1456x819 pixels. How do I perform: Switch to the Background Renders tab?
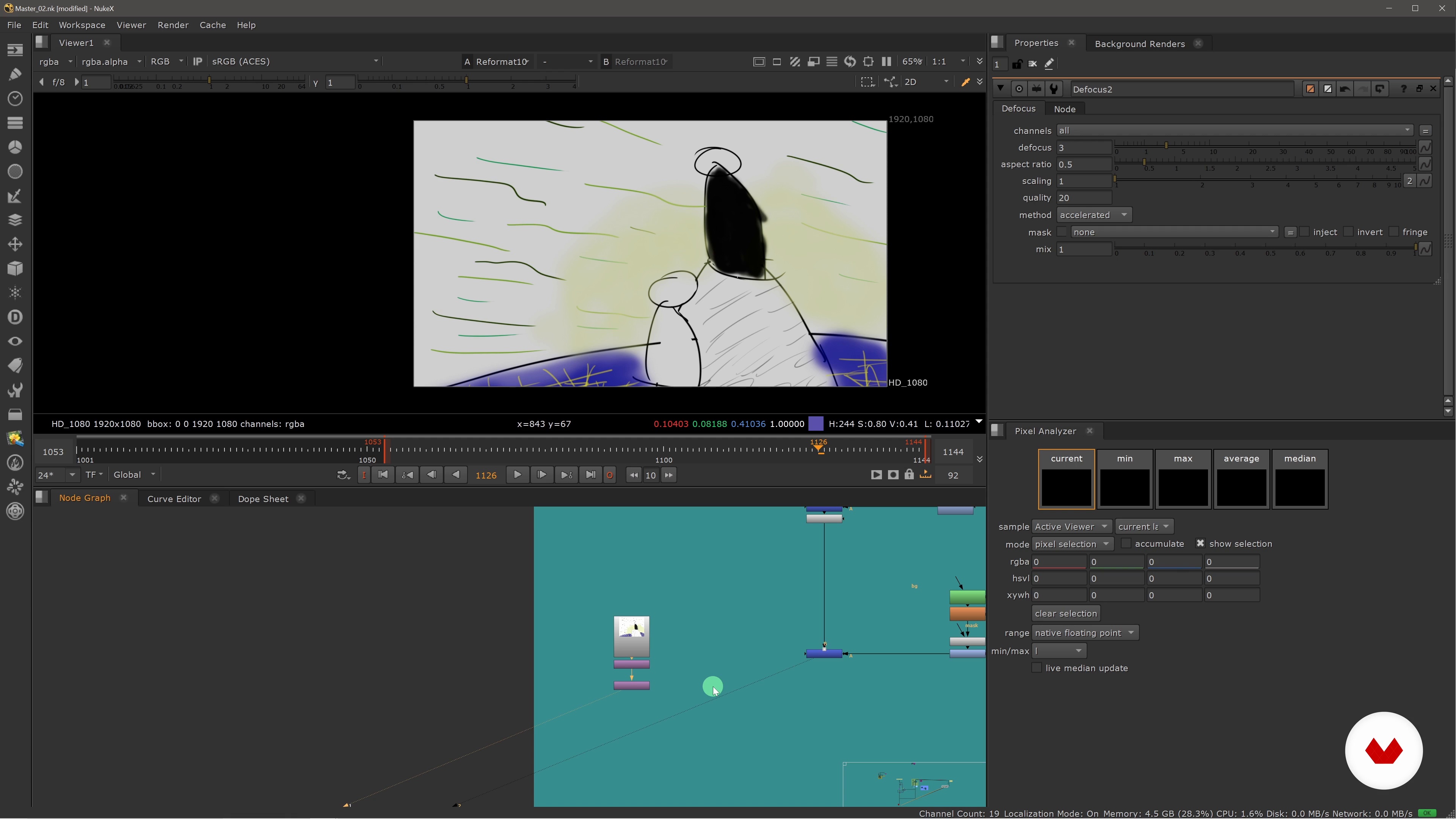pos(1139,44)
